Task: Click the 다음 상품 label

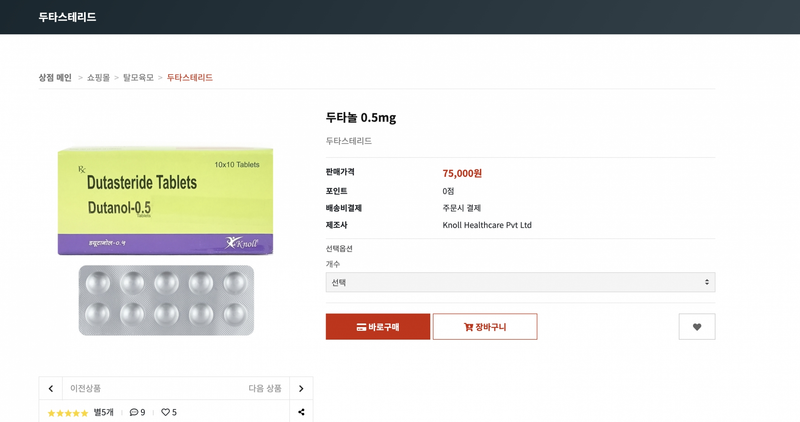Action: 265,388
